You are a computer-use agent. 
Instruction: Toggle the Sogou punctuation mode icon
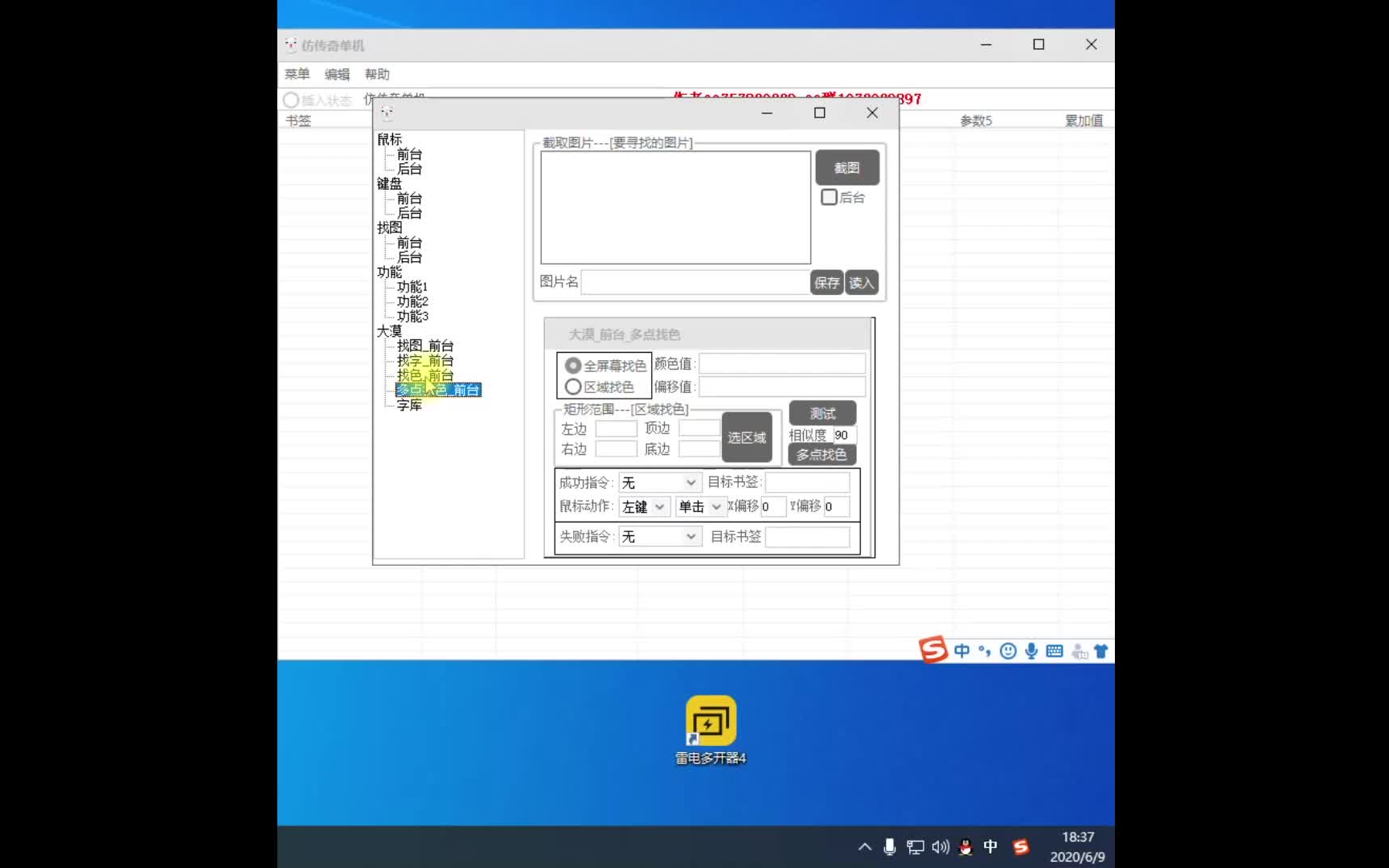985,651
